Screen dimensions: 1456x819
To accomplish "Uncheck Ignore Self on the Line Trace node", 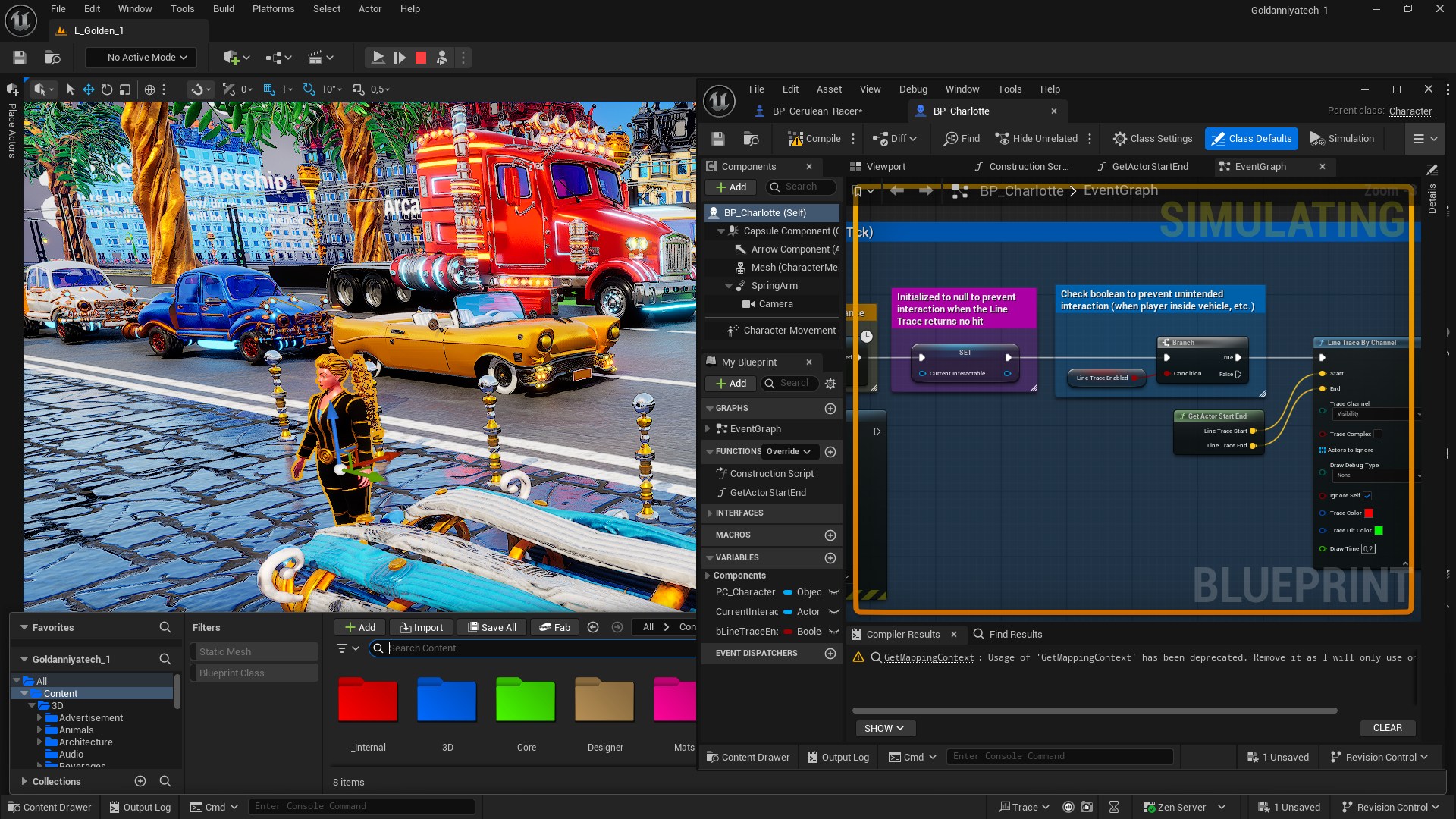I will point(1367,495).
